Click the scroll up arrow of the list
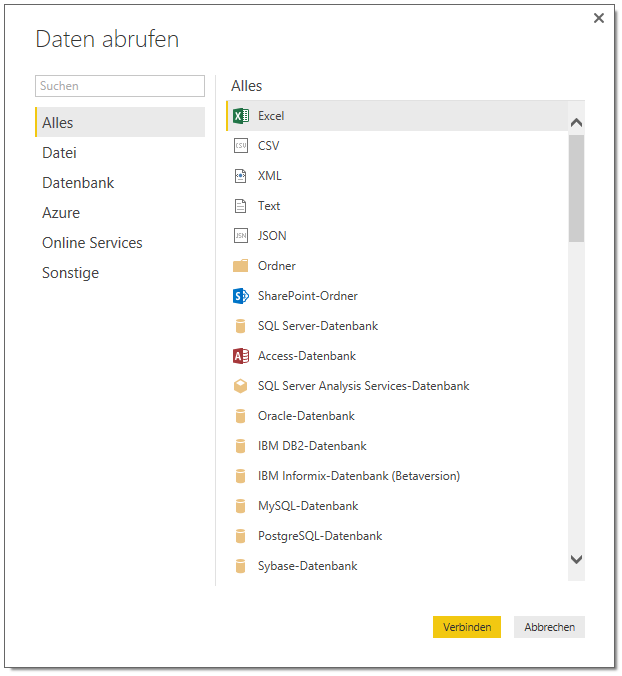 (576, 123)
